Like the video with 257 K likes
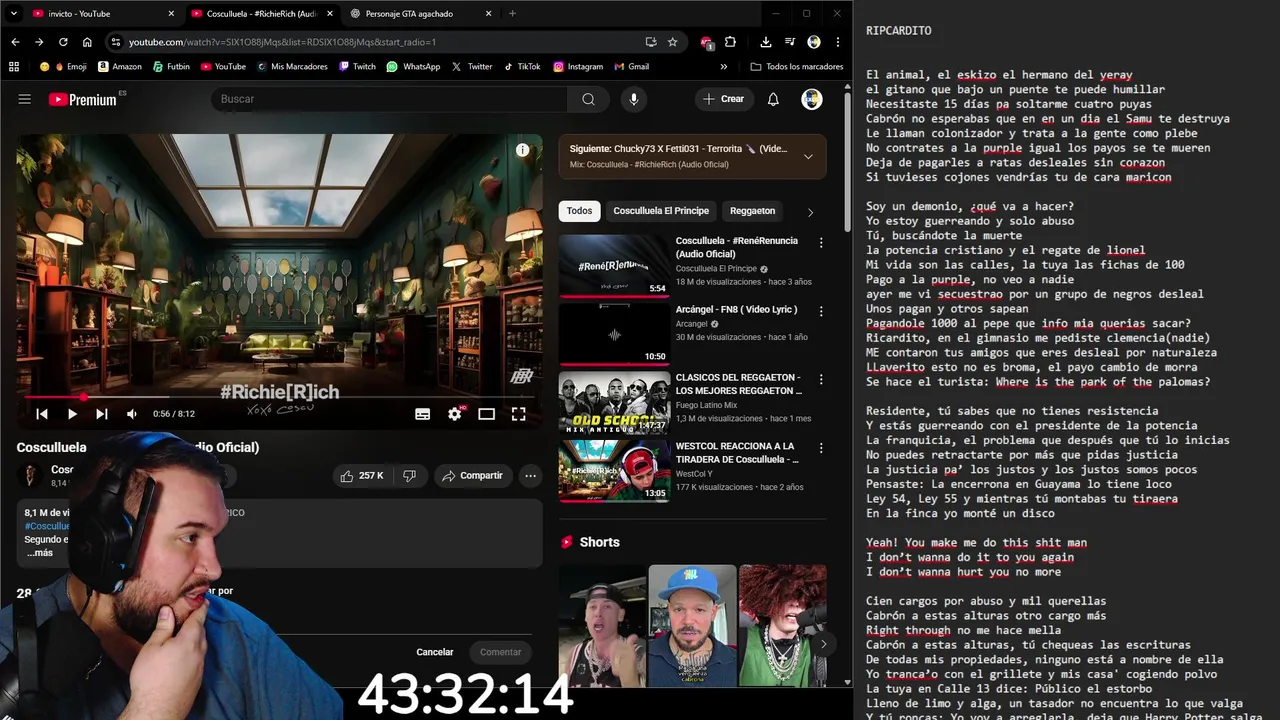Screen dimensions: 1280x720 click(x=362, y=476)
